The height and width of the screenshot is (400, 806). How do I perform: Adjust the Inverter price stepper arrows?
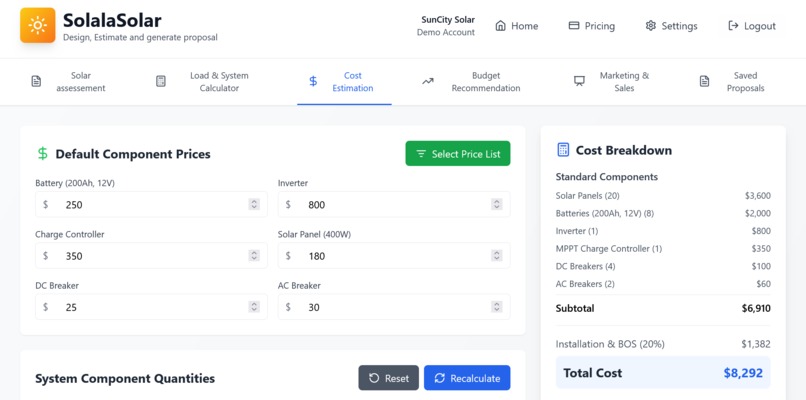click(x=497, y=205)
